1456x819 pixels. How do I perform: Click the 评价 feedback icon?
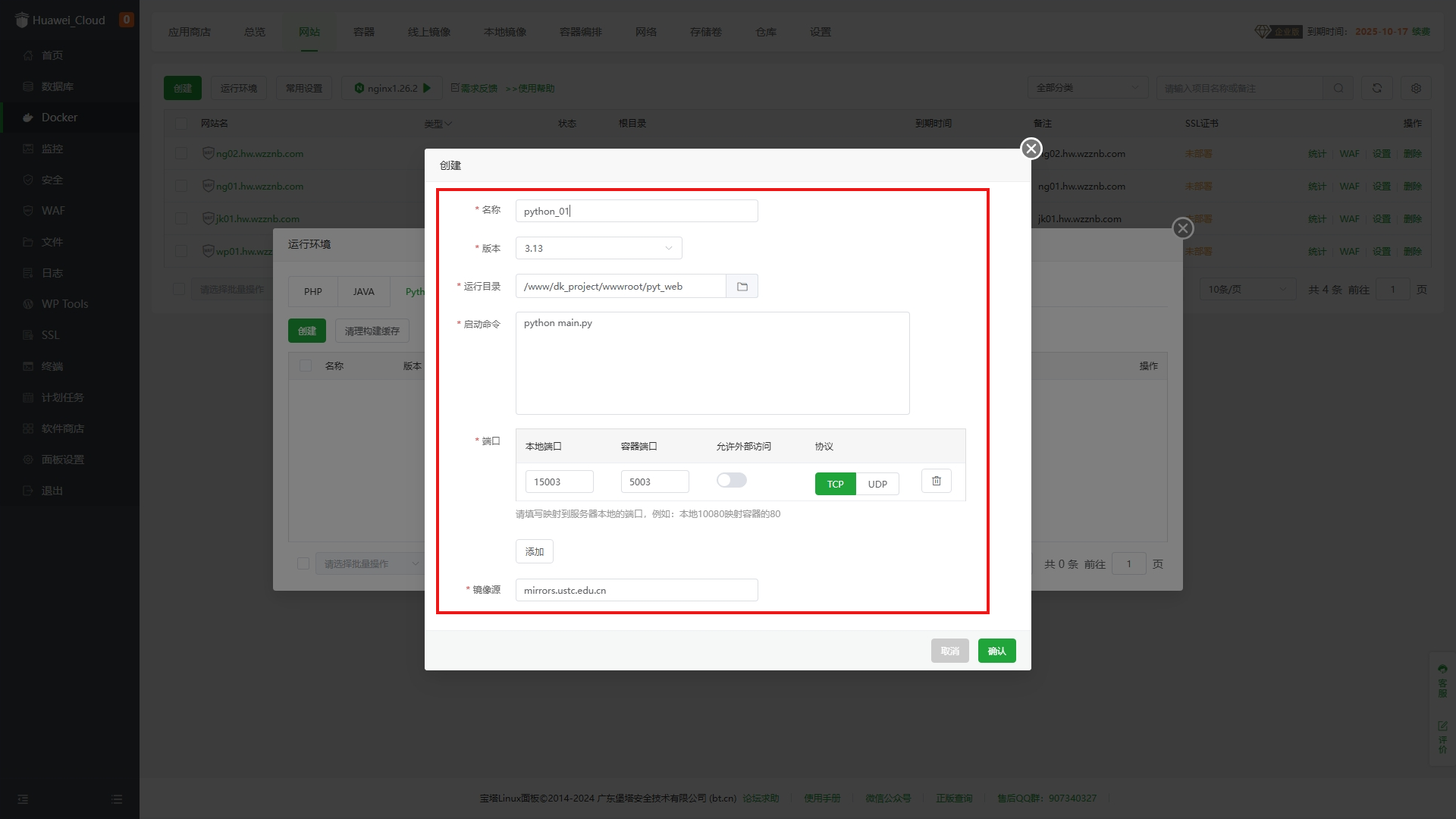pos(1442,737)
